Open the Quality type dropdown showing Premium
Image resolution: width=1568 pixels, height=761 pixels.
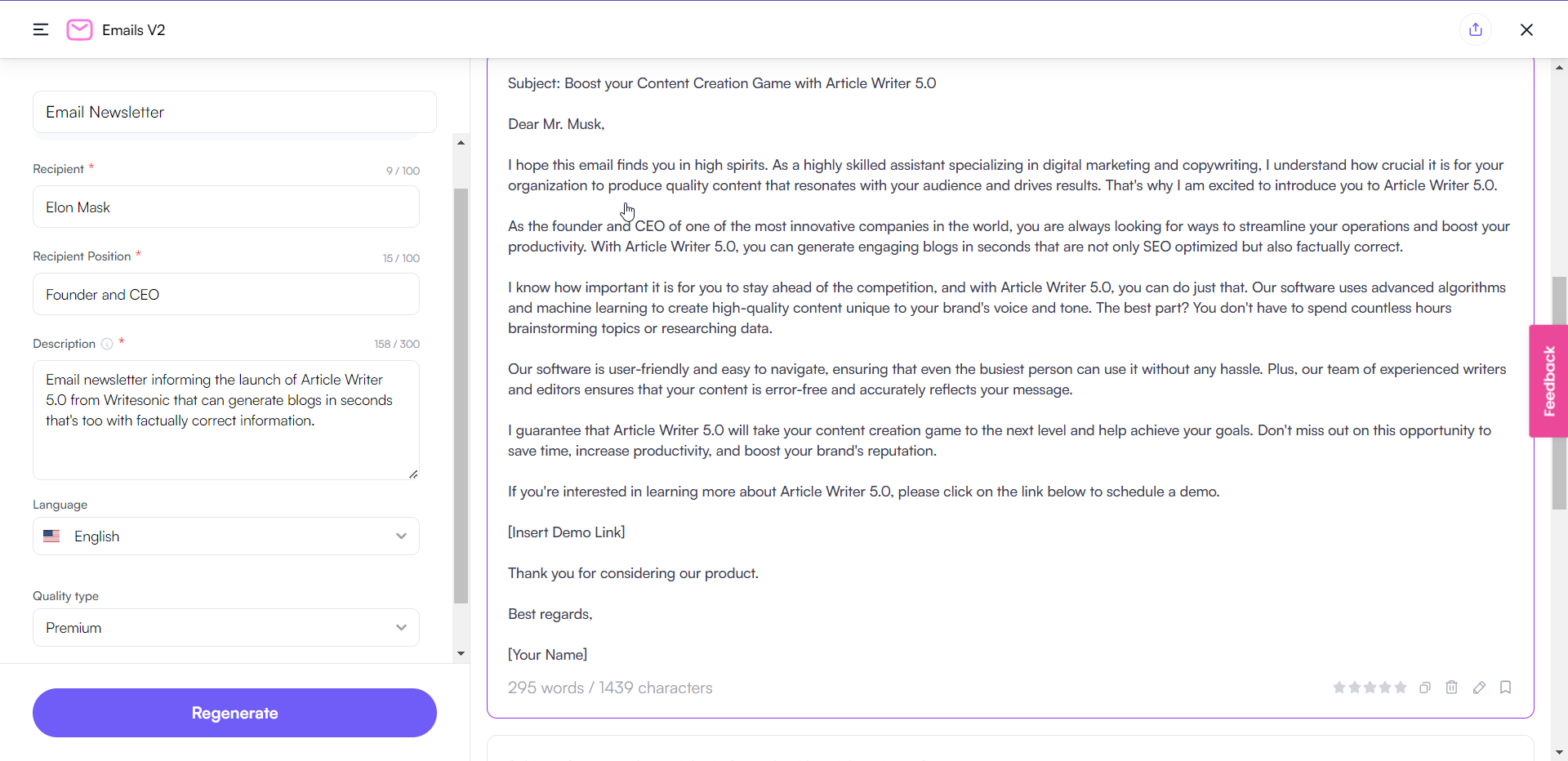[225, 627]
